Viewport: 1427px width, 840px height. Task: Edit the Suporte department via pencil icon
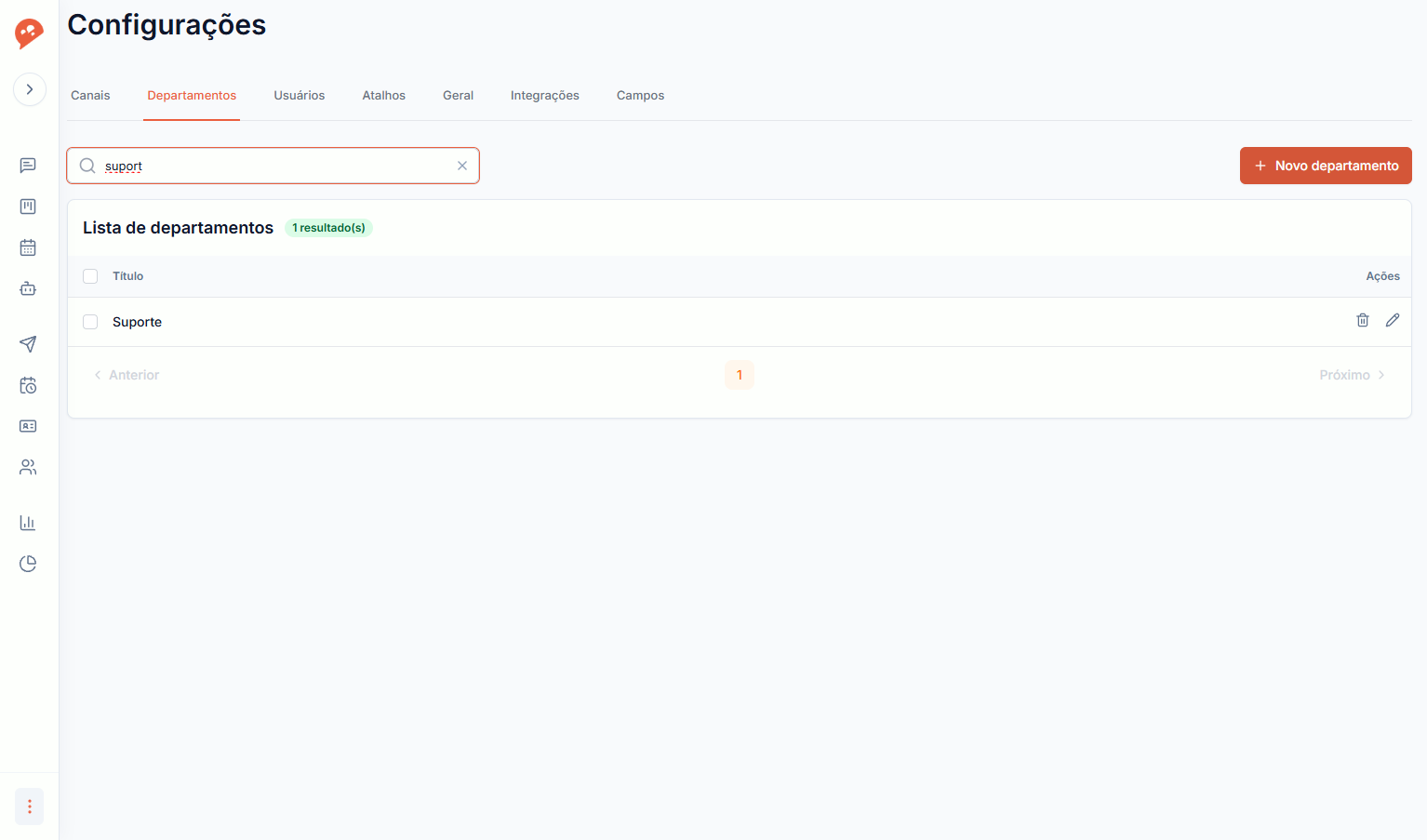tap(1393, 320)
